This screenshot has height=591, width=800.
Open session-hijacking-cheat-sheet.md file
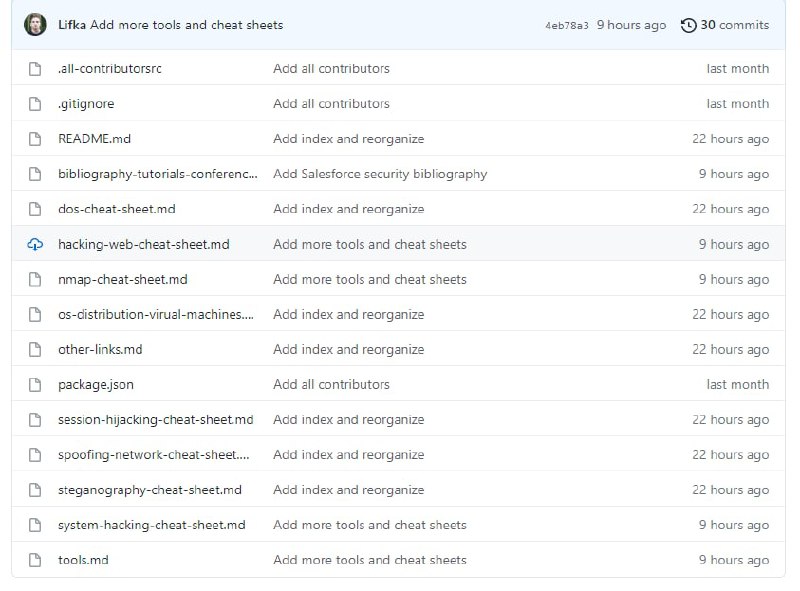pyautogui.click(x=155, y=419)
